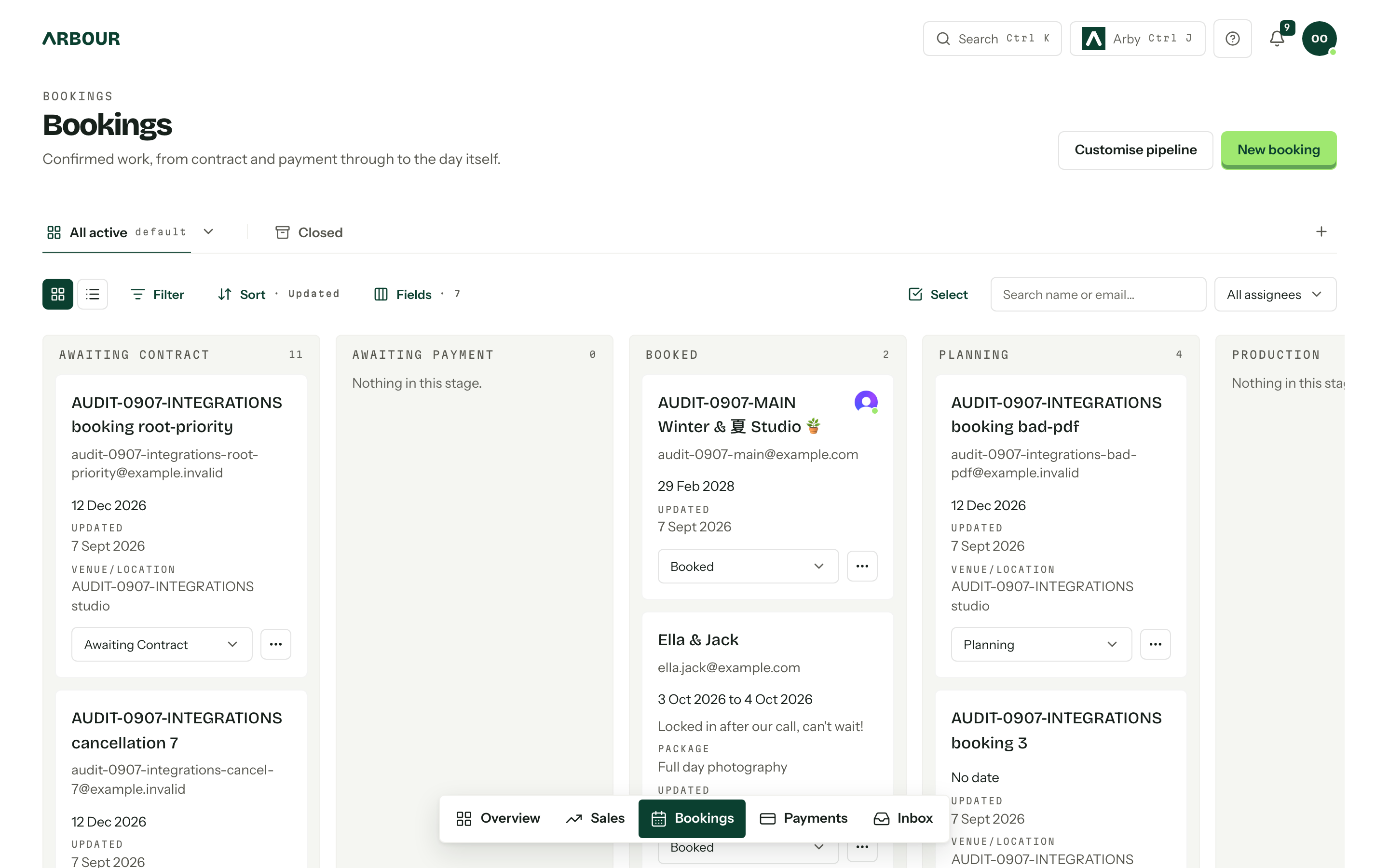The height and width of the screenshot is (868, 1389).
Task: Open booking bad-pdf card title
Action: (x=1056, y=415)
